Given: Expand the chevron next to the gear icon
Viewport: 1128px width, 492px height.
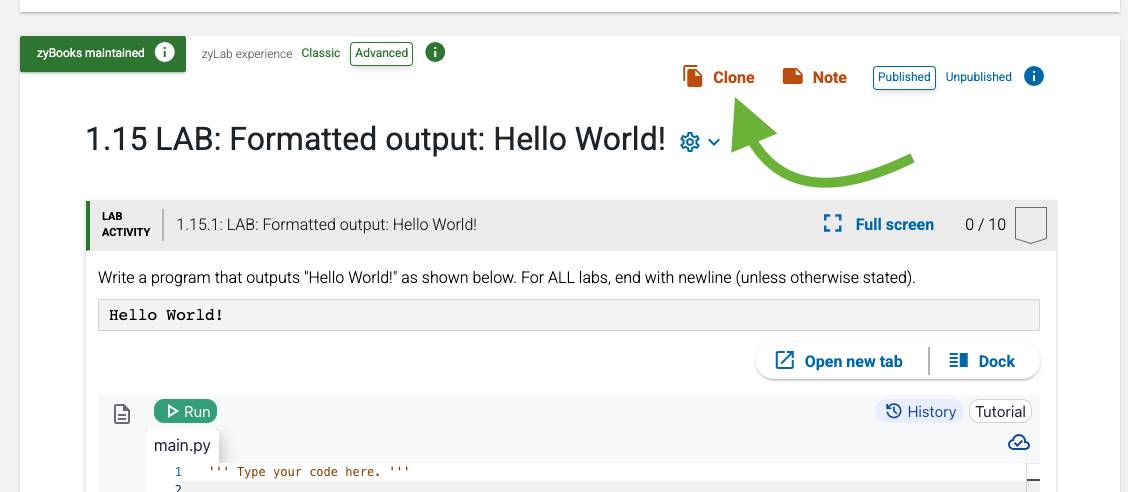Looking at the screenshot, I should pyautogui.click(x=714, y=142).
